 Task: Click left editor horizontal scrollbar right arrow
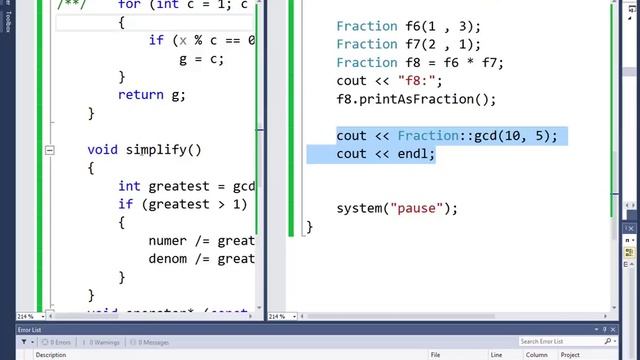point(251,316)
